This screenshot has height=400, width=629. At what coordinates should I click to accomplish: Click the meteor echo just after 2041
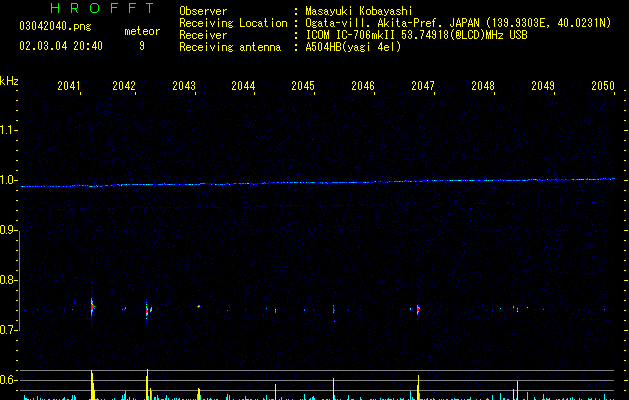click(x=92, y=307)
